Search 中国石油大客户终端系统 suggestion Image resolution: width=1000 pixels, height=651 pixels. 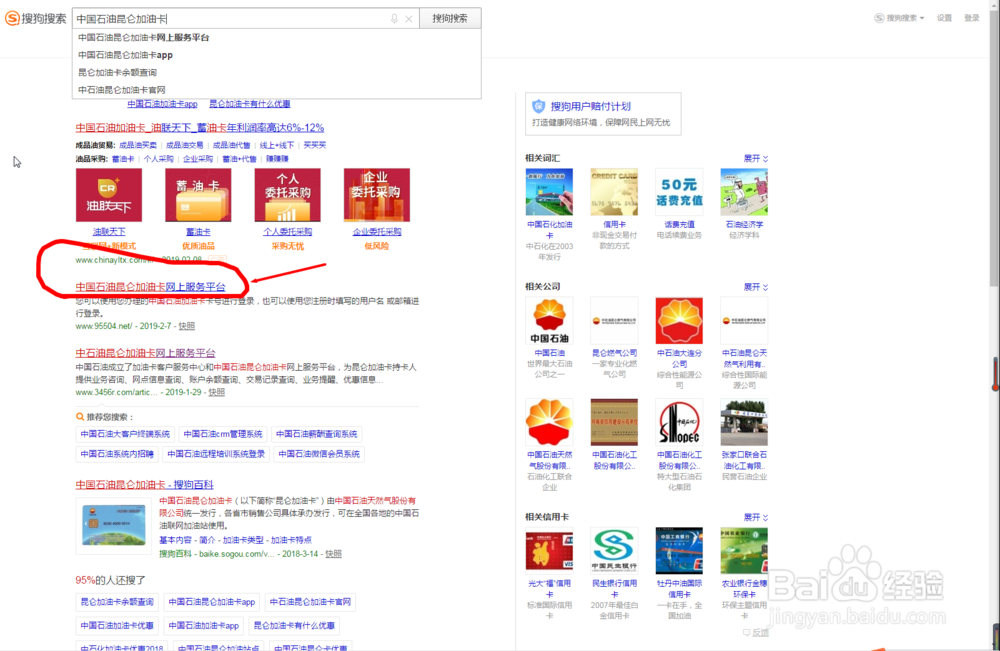pos(125,434)
